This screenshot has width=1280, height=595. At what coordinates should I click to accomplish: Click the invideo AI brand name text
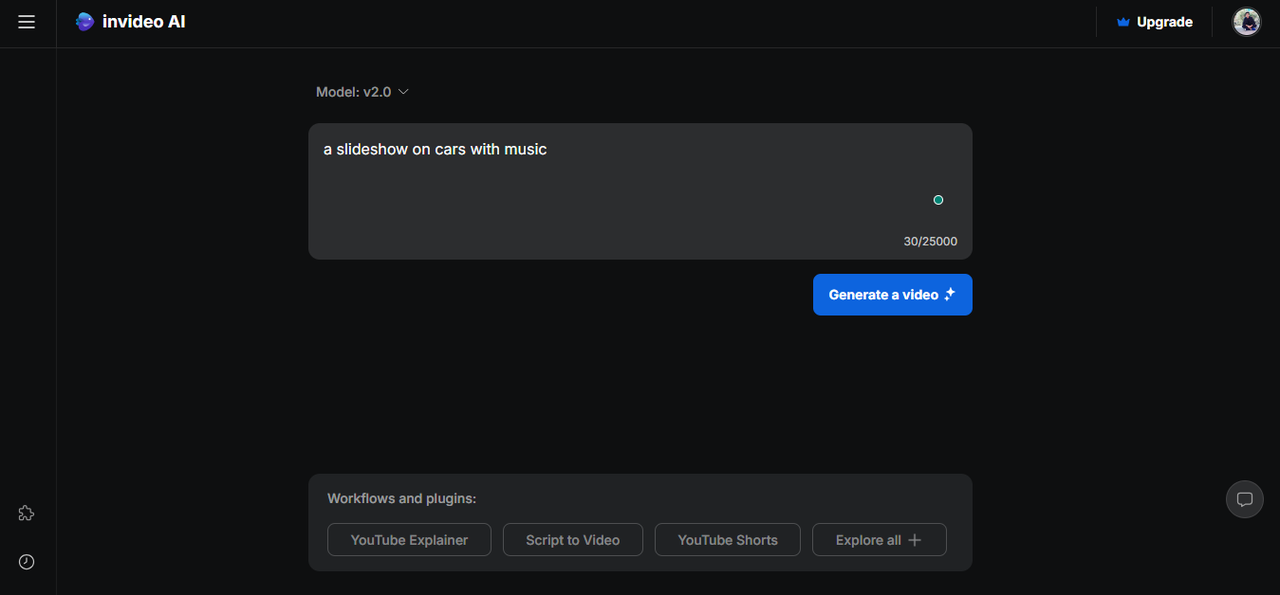[144, 22]
